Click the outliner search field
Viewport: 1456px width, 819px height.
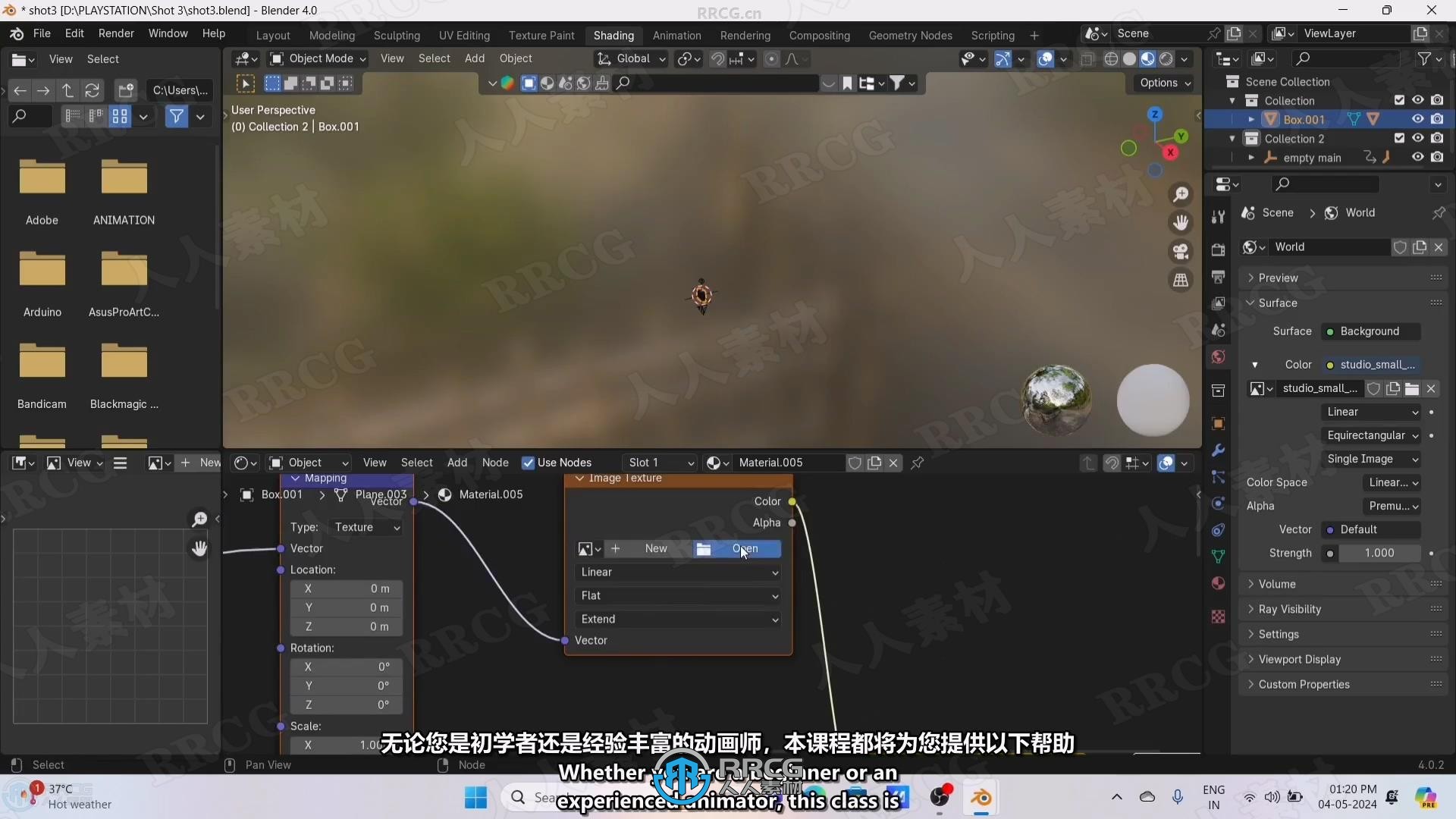coord(1345,59)
